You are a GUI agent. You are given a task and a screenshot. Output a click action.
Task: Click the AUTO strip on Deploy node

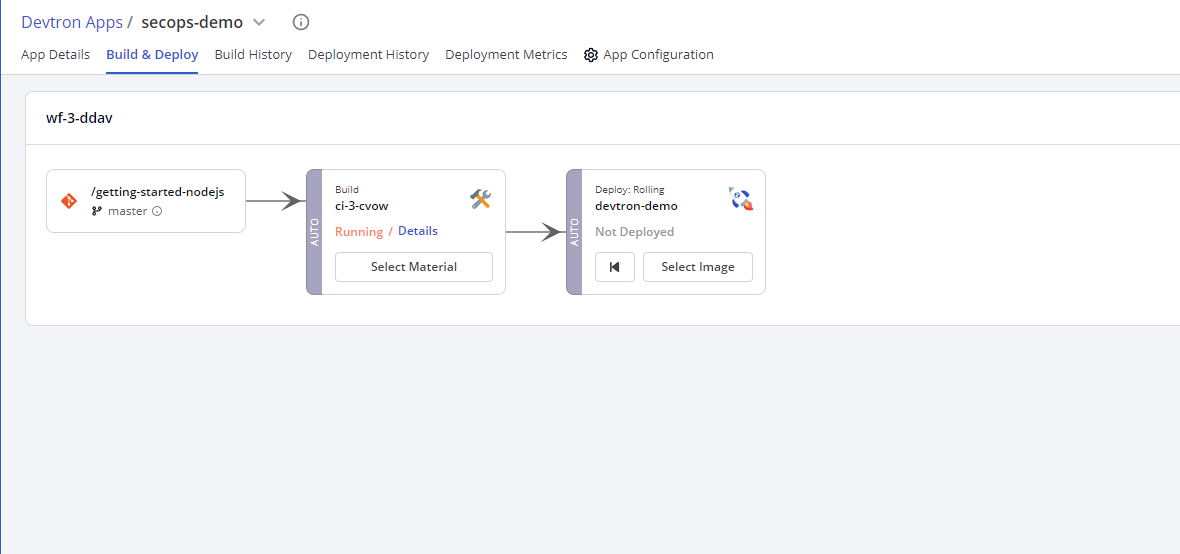[x=575, y=232]
